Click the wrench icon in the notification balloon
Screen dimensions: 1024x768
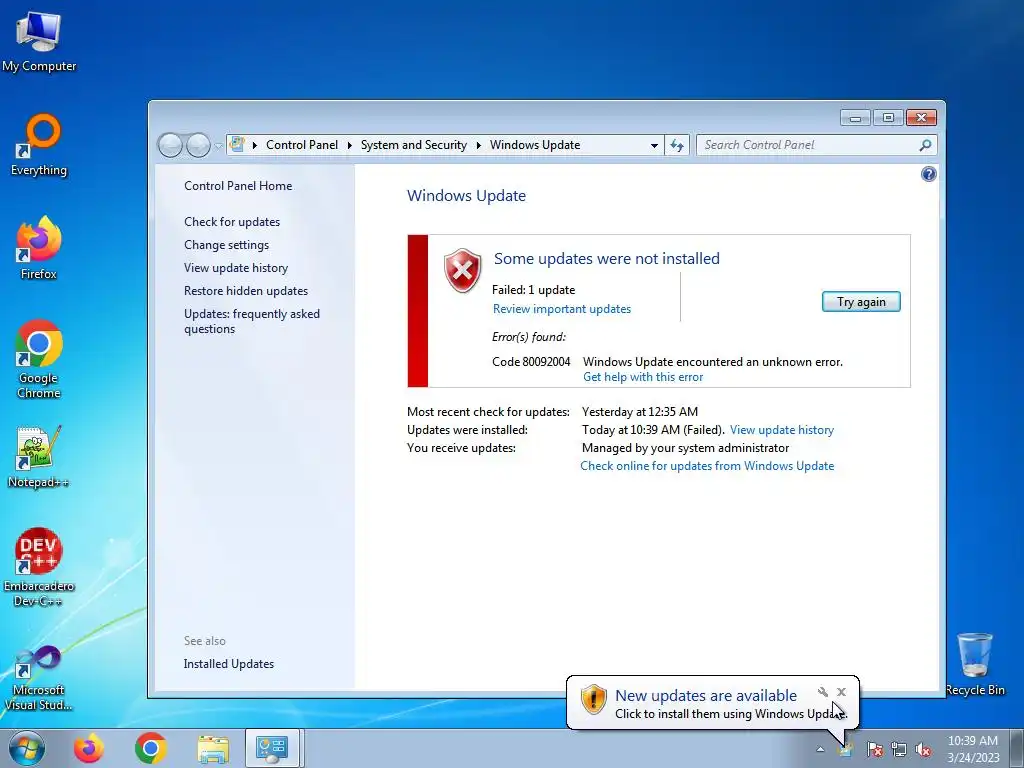tap(823, 692)
